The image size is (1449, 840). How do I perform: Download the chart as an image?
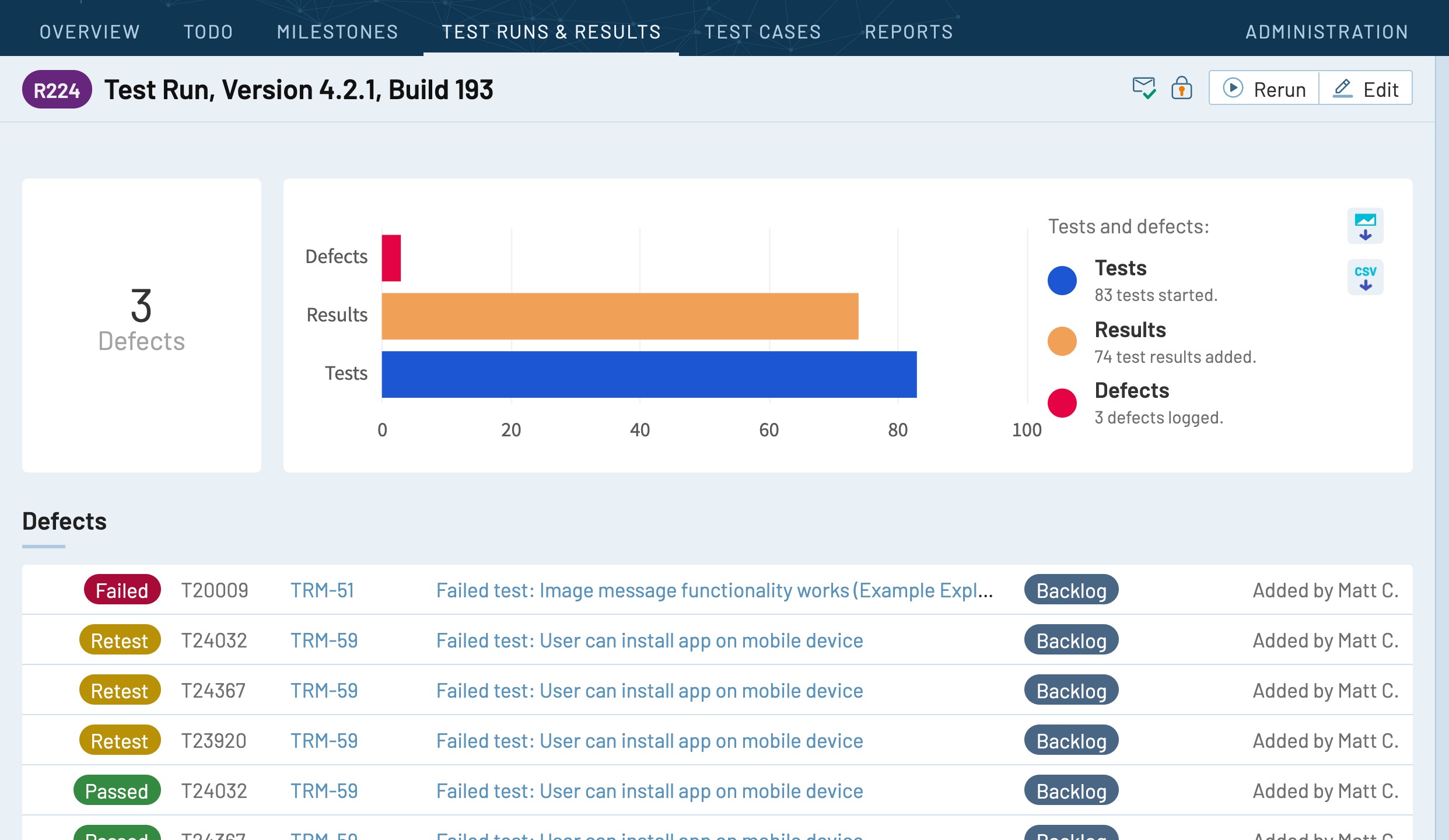1365,226
